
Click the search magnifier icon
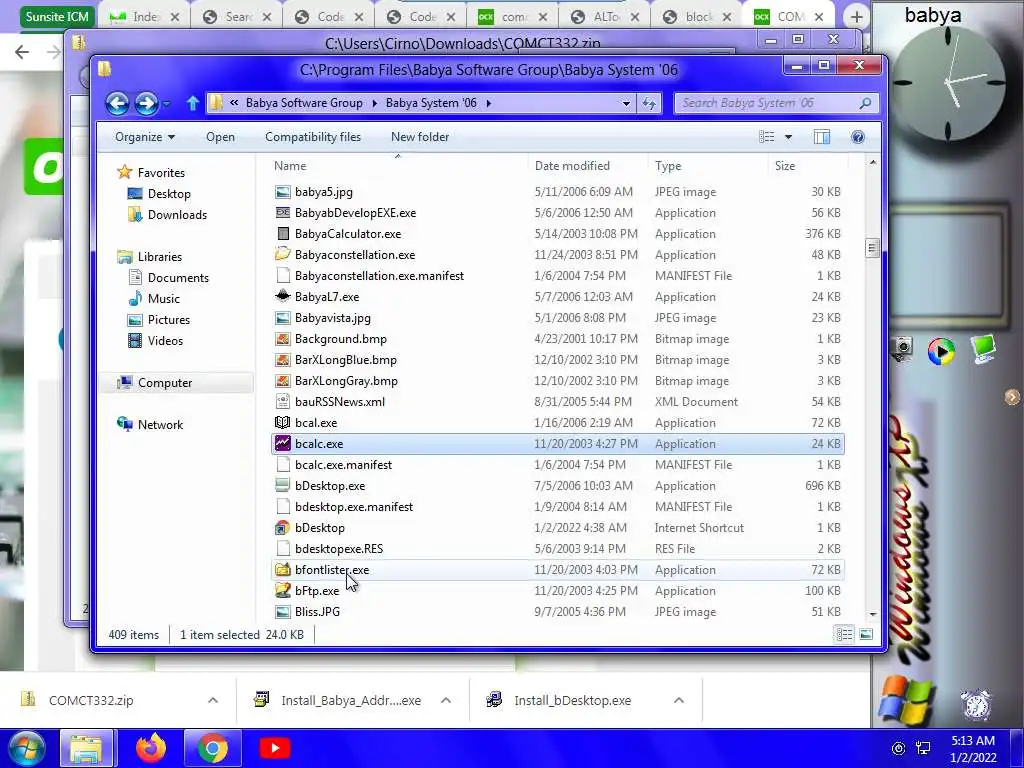click(x=865, y=103)
